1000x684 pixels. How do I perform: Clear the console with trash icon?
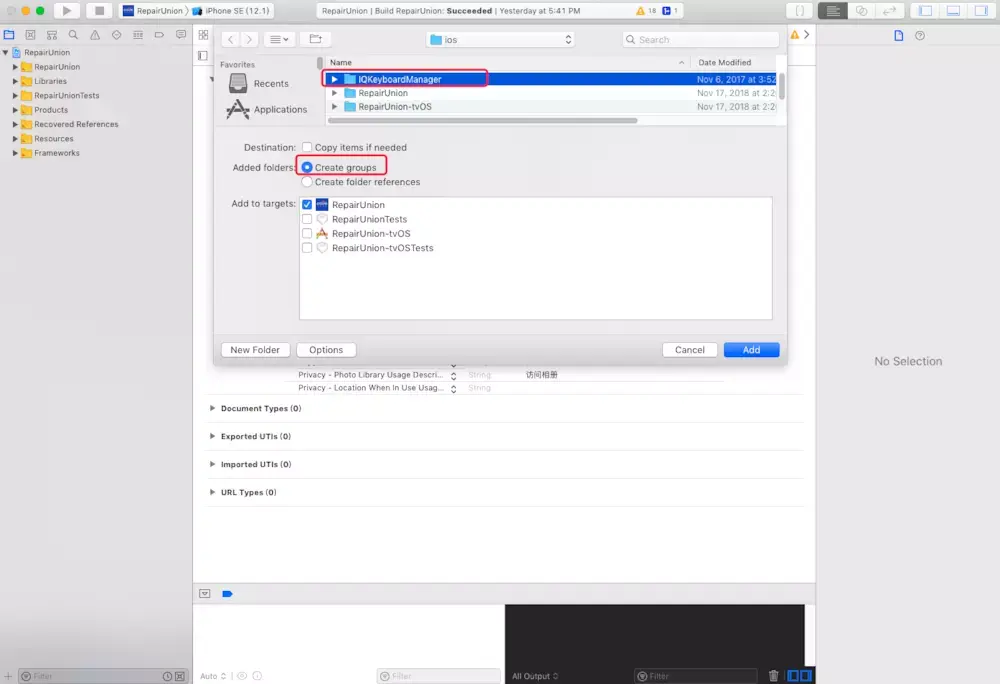click(773, 676)
